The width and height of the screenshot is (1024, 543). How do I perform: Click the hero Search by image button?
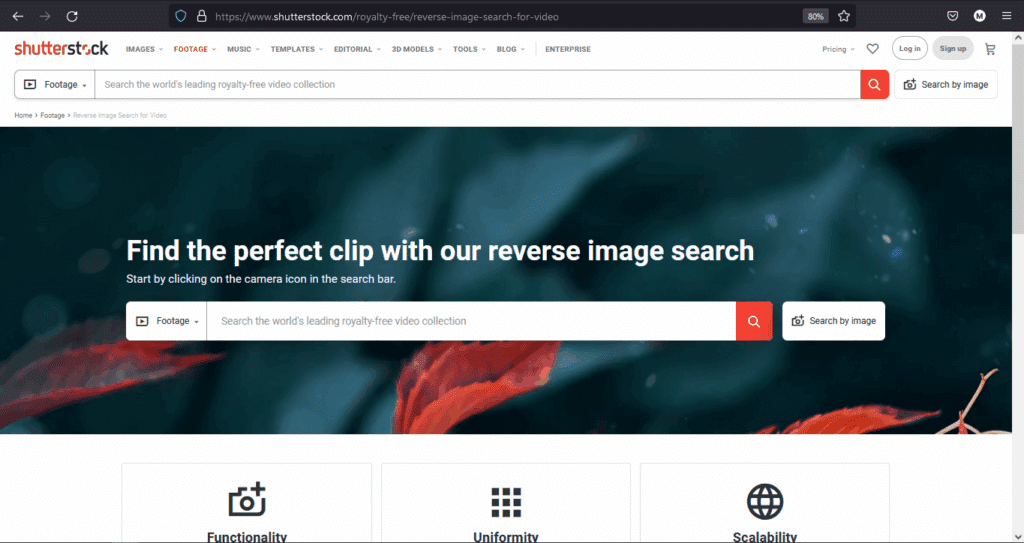click(833, 321)
